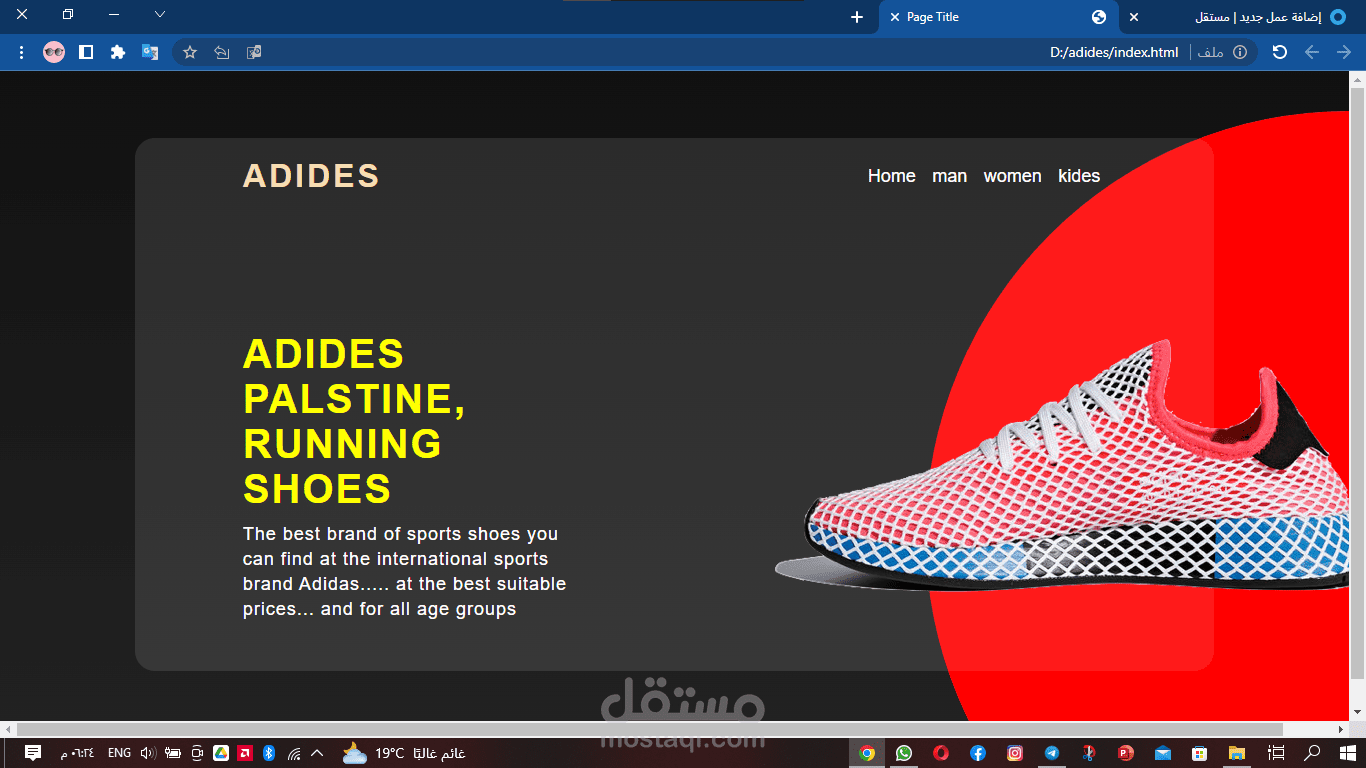Open the man nav link
This screenshot has width=1366, height=768.
point(950,176)
